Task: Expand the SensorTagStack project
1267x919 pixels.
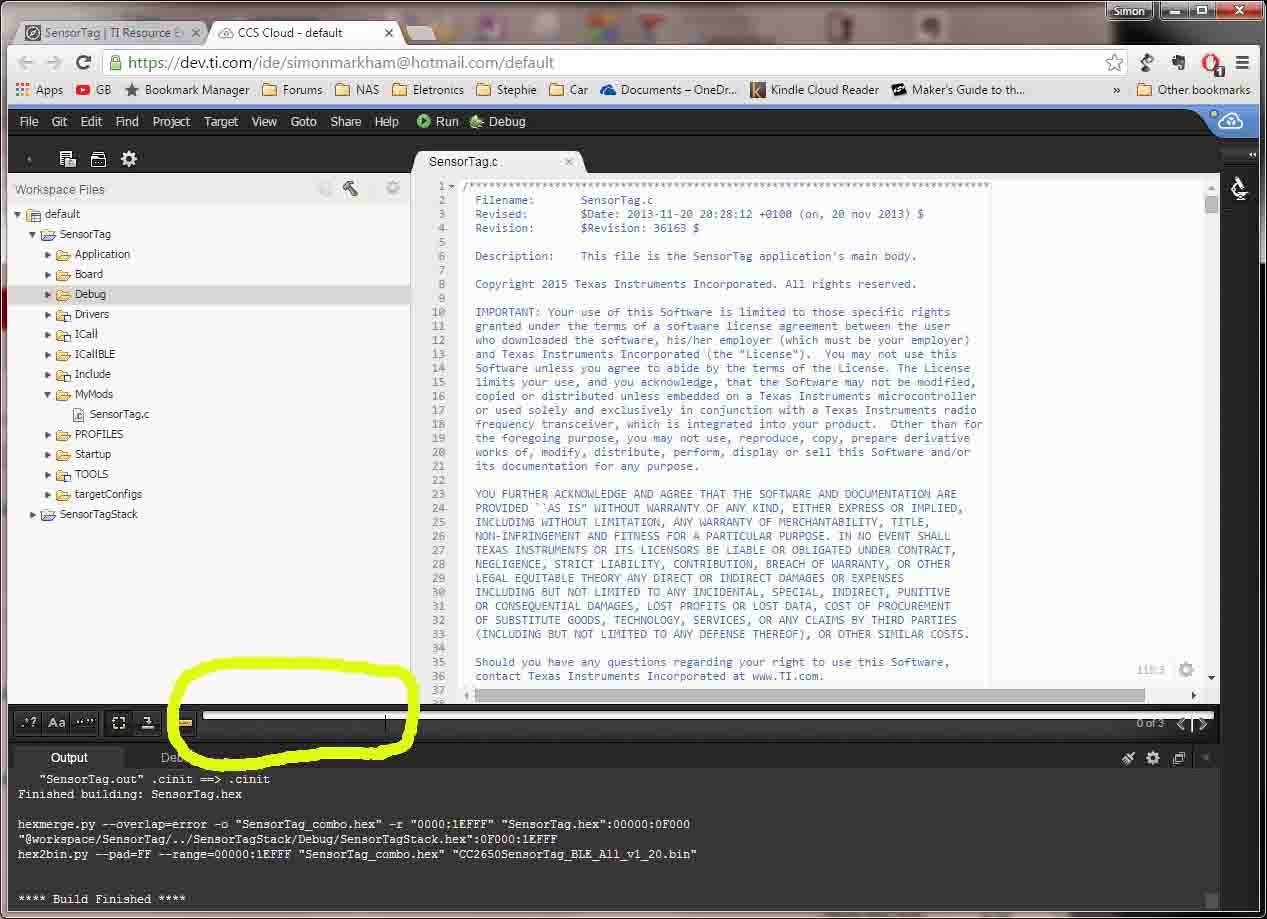Action: coord(33,514)
